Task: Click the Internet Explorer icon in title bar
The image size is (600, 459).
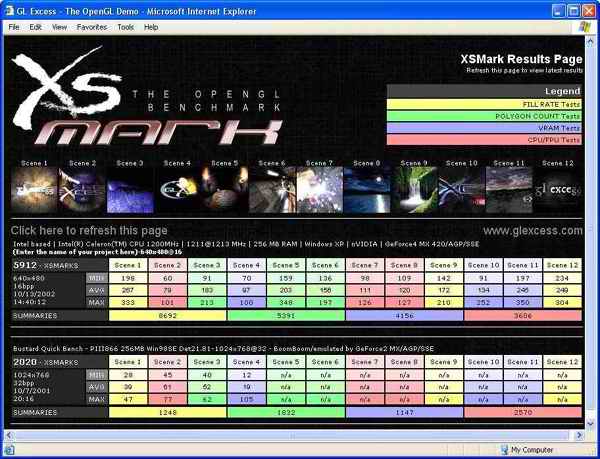Action: [9, 9]
